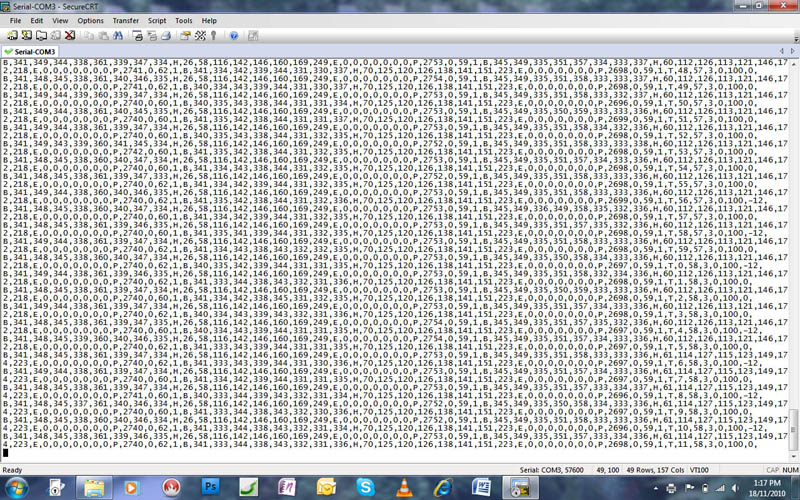This screenshot has height=500, width=800.
Task: Click the '49, 100' cursor position status
Action: [x=608, y=470]
